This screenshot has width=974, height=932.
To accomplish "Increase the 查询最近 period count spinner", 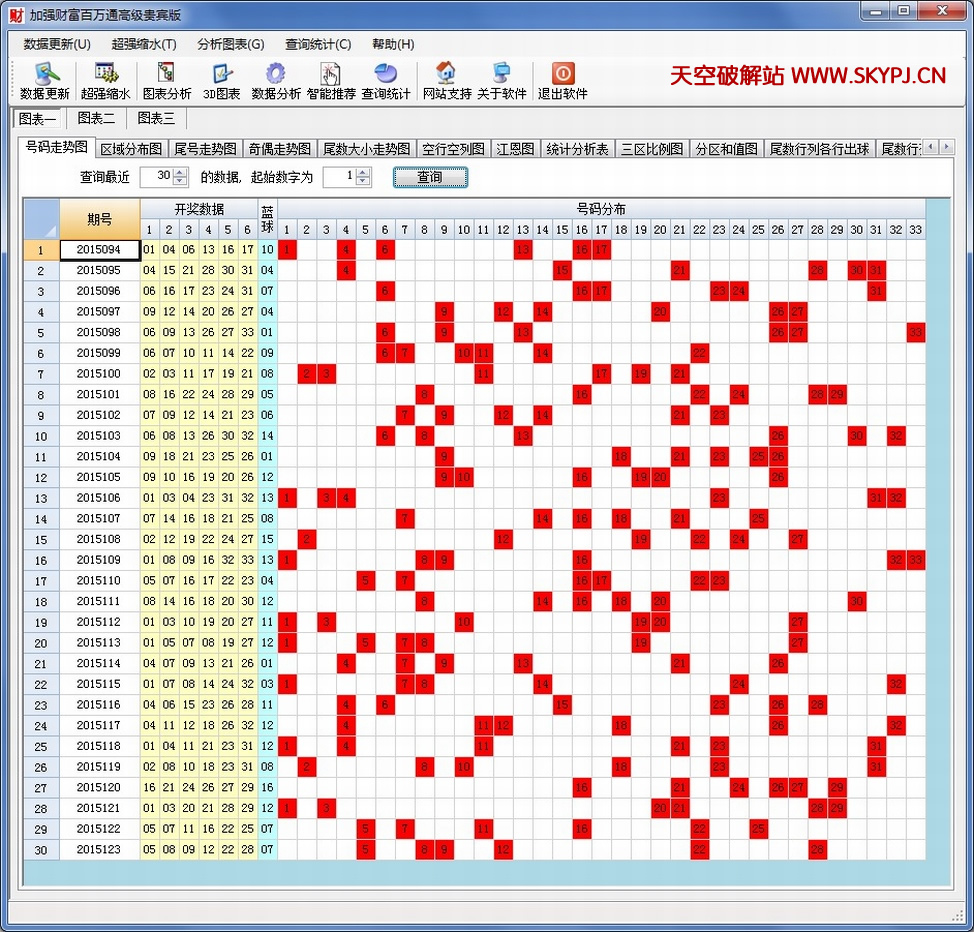I will tap(180, 172).
